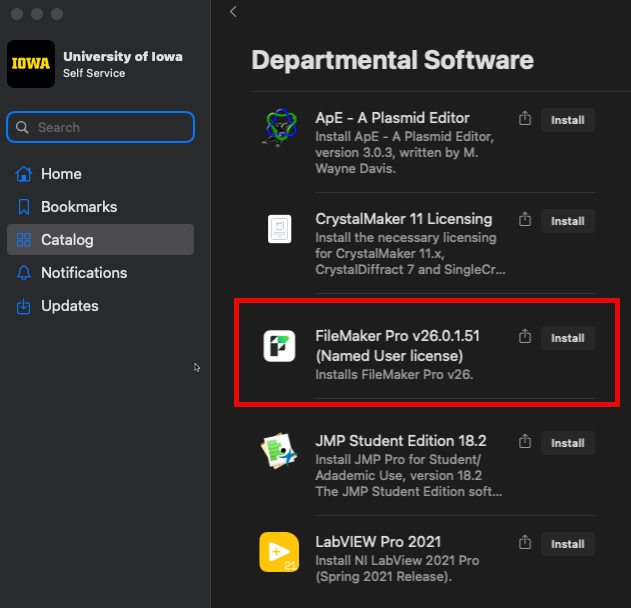
Task: Open Bookmarks in sidebar
Action: 101,207
